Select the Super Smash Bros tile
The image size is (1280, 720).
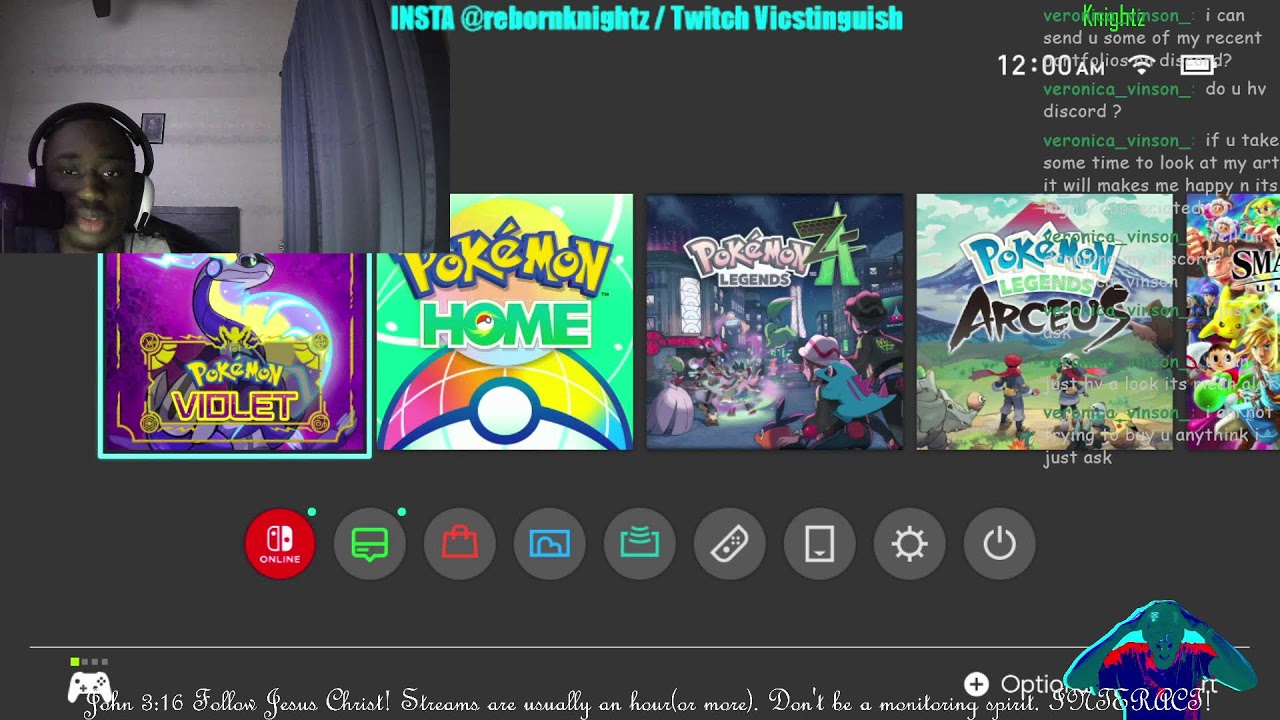coord(1233,322)
